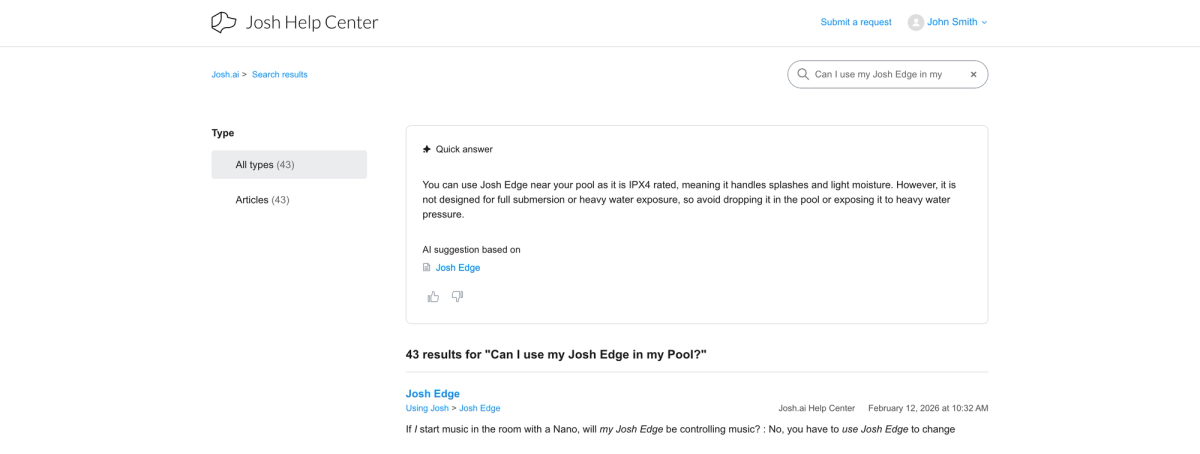The width and height of the screenshot is (1200, 454).
Task: Clear the search field with the X icon
Action: (973, 74)
